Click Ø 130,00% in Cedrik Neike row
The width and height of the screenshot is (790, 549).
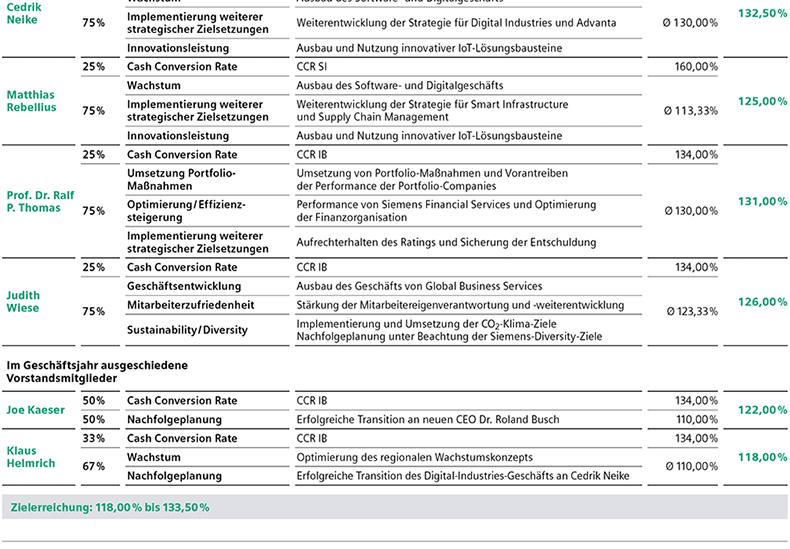pyautogui.click(x=690, y=23)
